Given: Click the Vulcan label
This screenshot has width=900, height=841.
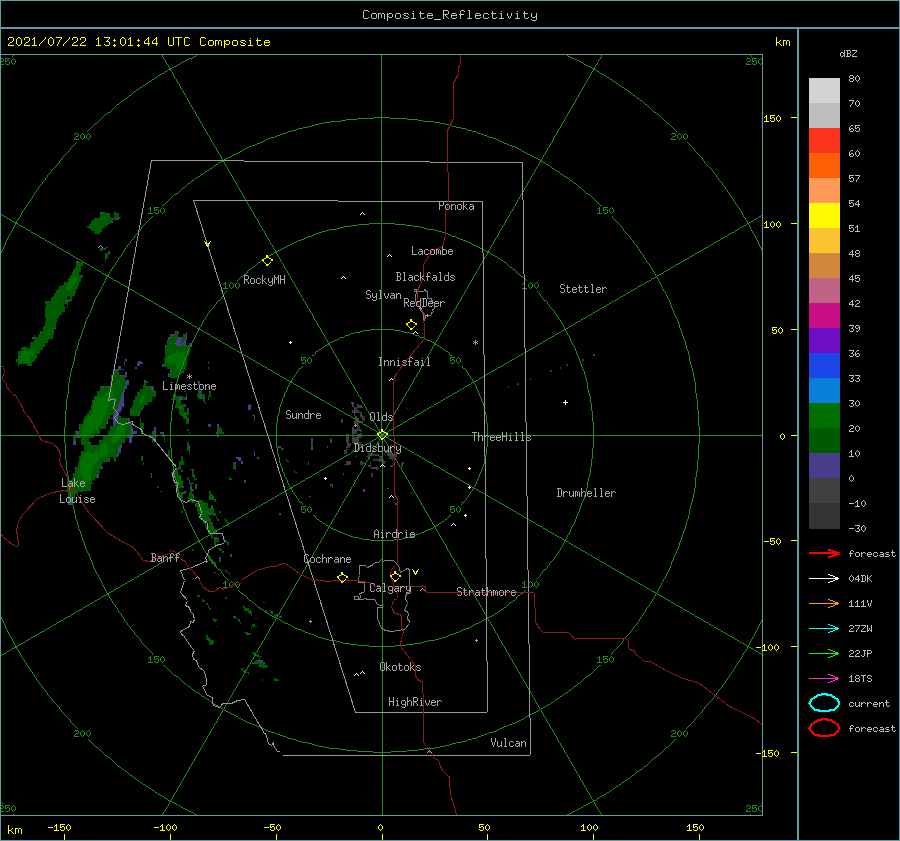Looking at the screenshot, I should (508, 743).
